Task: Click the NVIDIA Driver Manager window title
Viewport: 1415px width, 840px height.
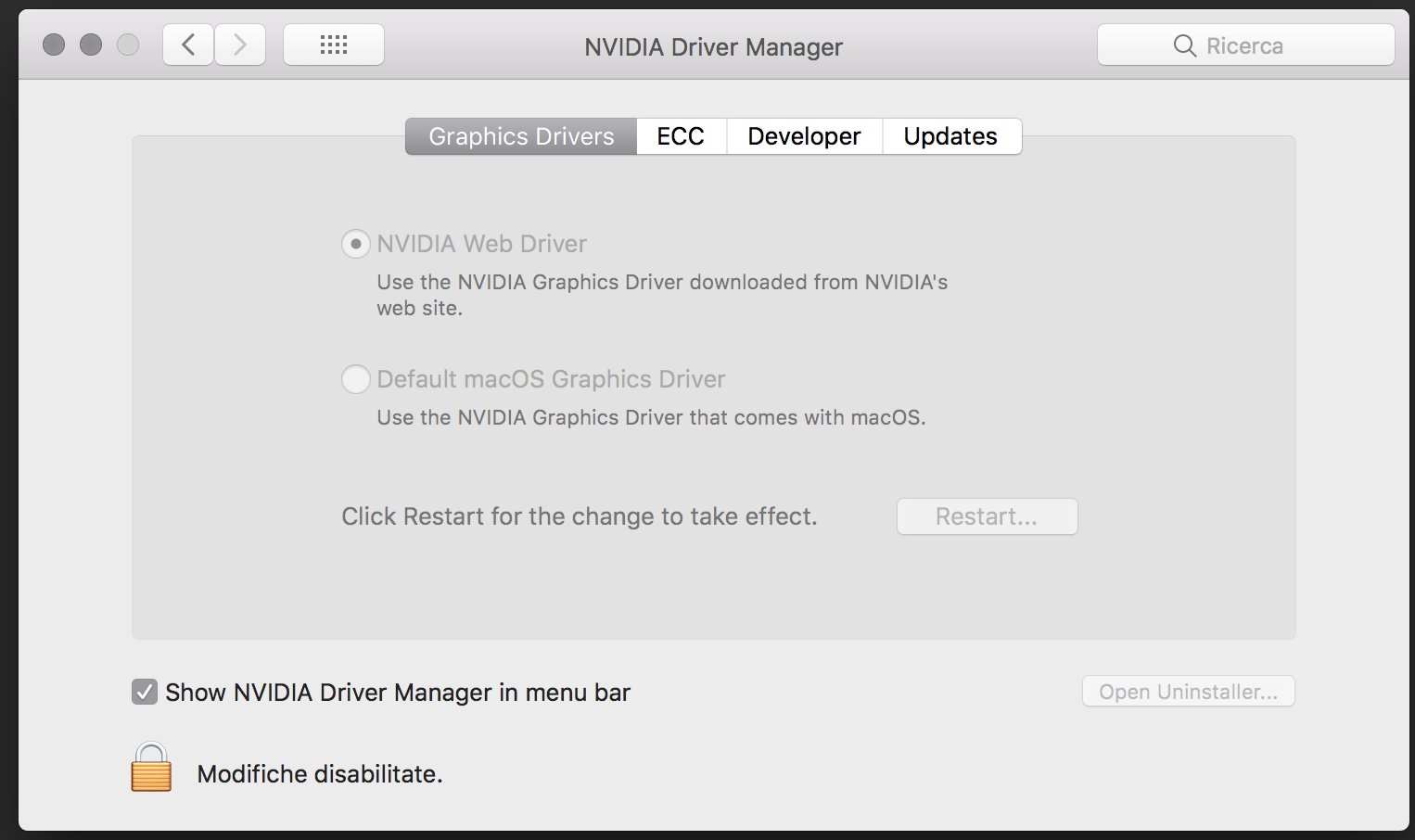Action: [713, 47]
